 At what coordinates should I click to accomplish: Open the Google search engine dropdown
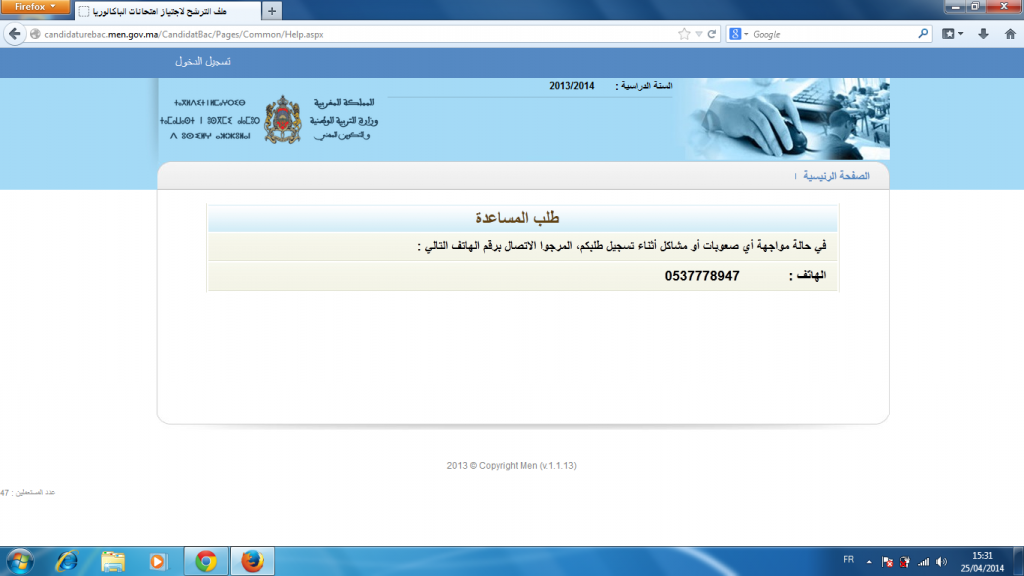tap(739, 34)
